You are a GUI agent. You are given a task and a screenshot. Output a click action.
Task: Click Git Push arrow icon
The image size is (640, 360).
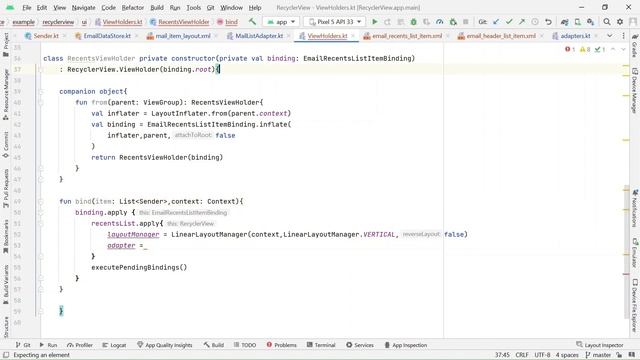click(x=522, y=22)
